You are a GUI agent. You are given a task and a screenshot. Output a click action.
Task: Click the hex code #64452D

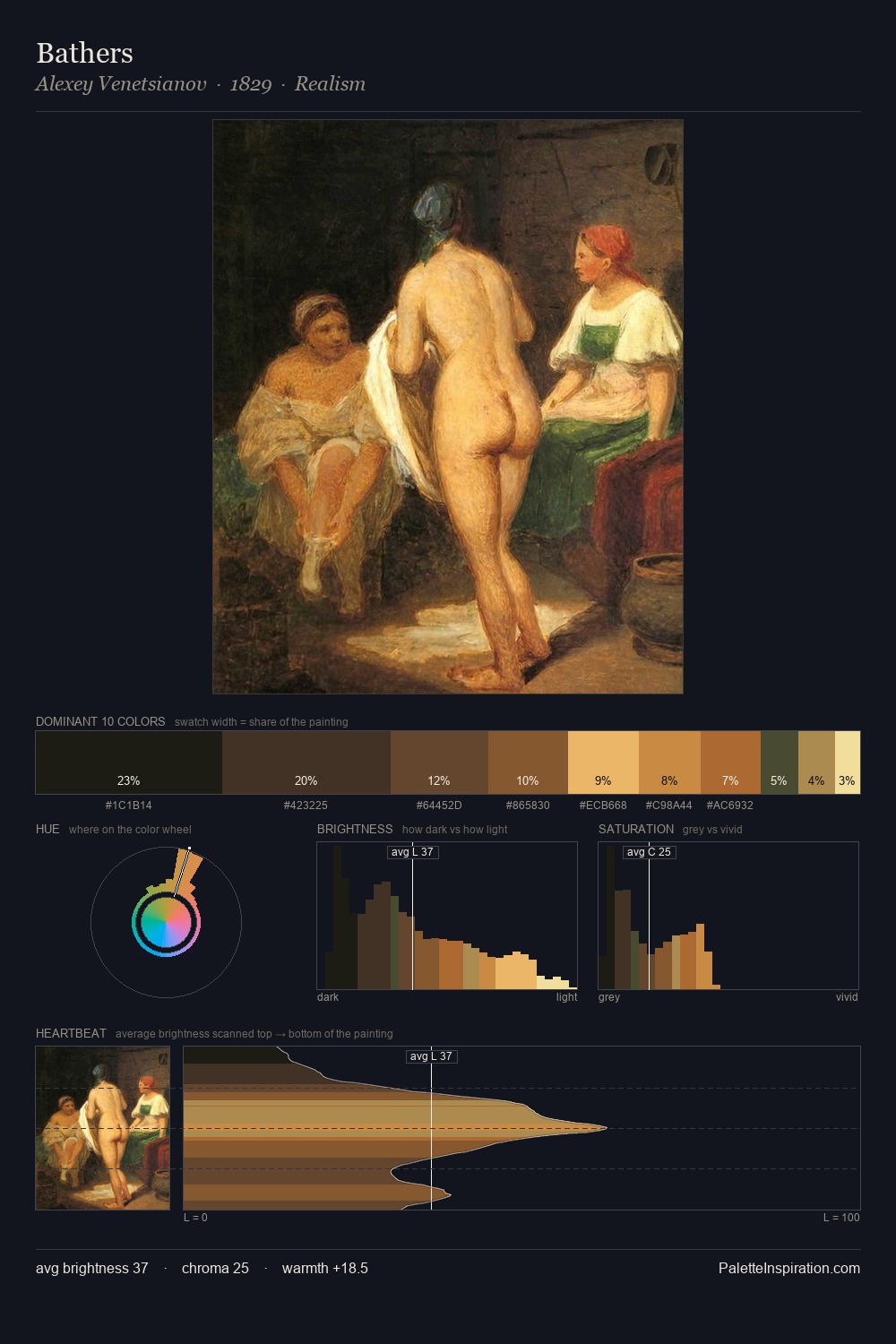tap(439, 806)
